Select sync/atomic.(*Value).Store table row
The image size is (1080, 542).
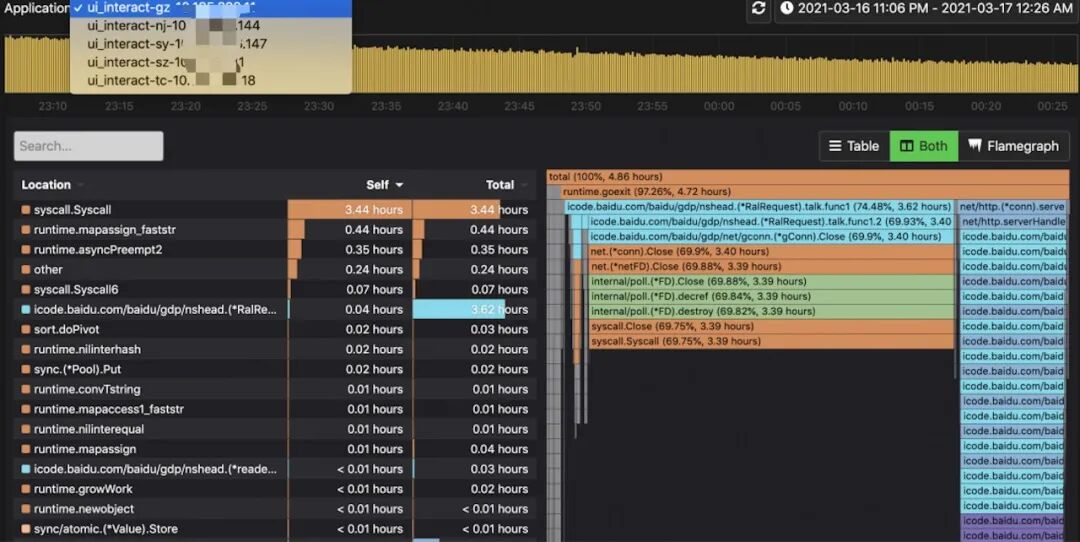pos(275,529)
